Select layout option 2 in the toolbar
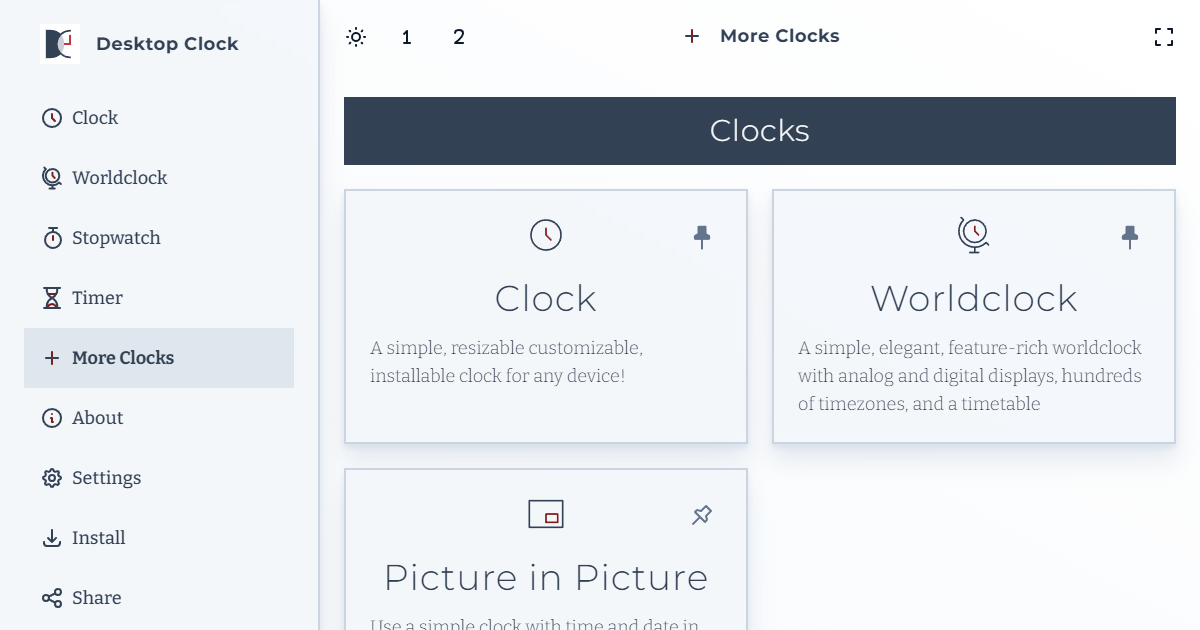Screen dimensions: 1200x630 pyautogui.click(x=459, y=37)
